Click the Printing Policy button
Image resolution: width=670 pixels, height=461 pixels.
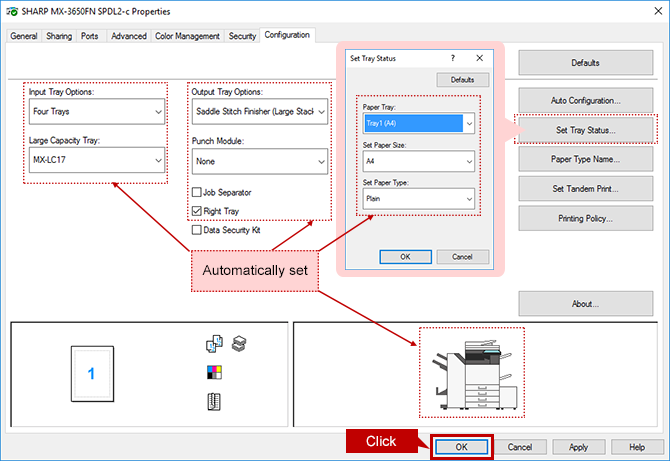coord(586,218)
